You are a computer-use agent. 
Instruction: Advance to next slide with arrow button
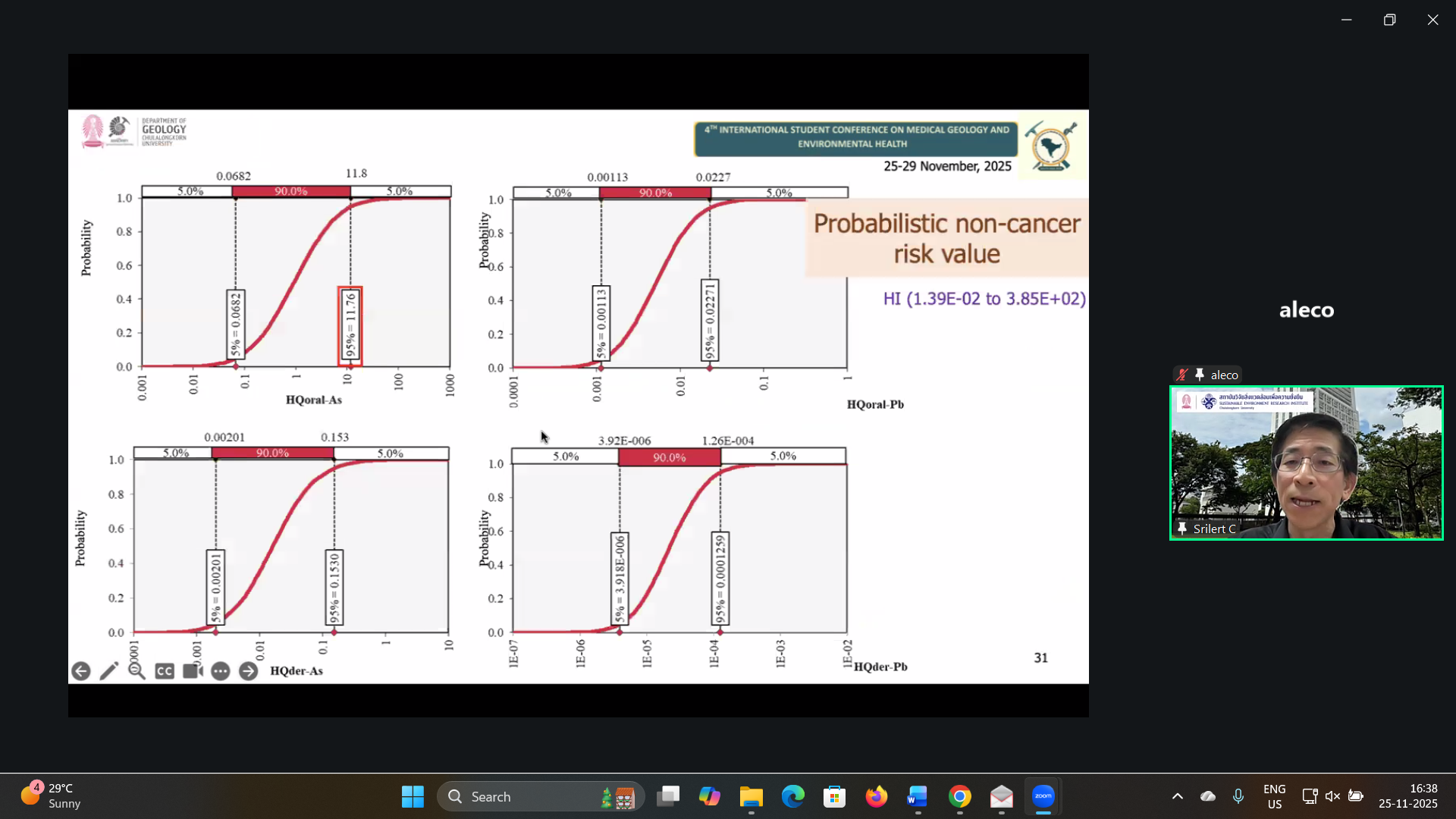(249, 671)
